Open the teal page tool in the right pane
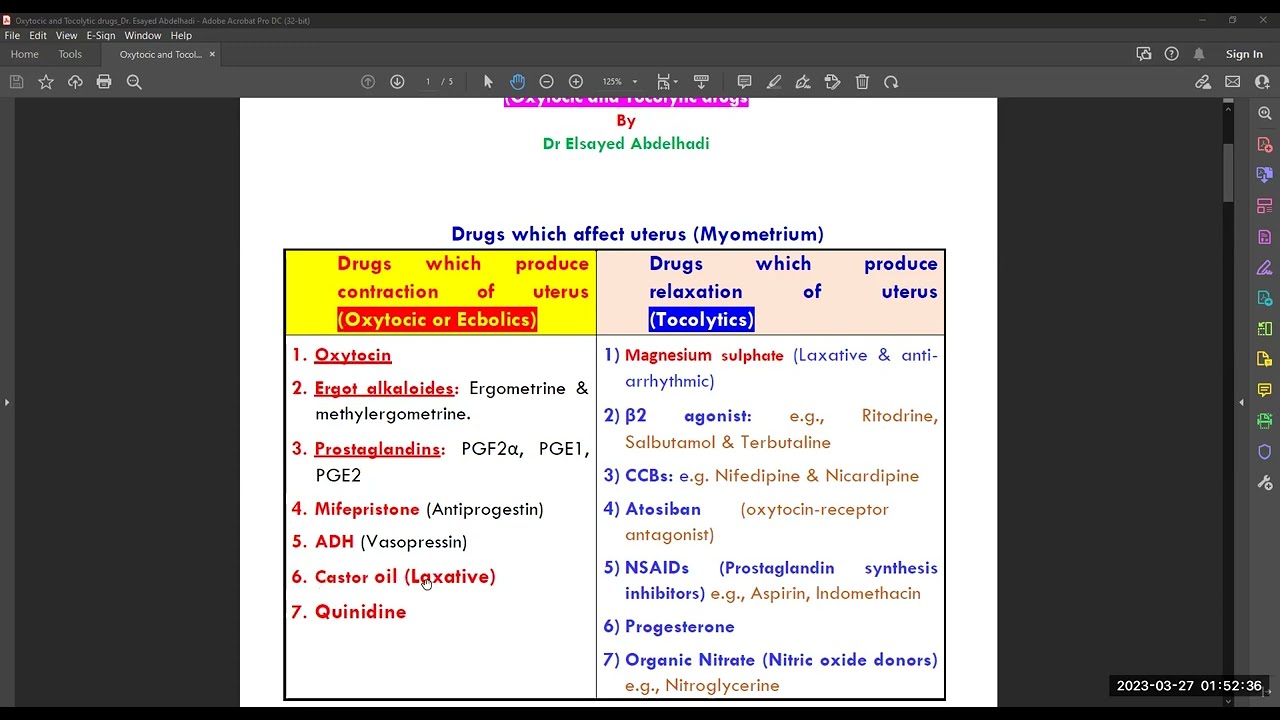 pyautogui.click(x=1265, y=298)
